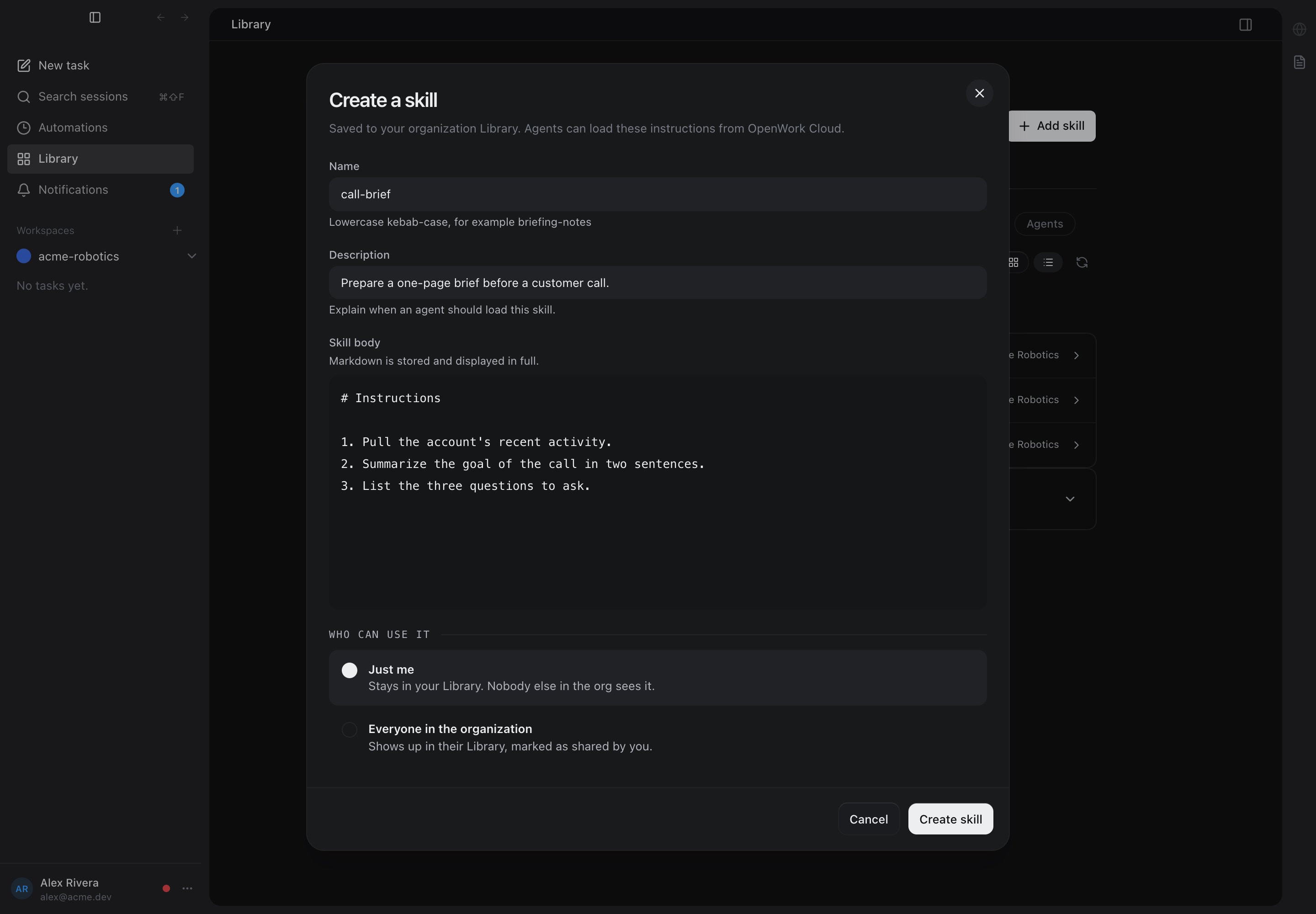This screenshot has height=914, width=1316.
Task: Open Search sessions
Action: pyautogui.click(x=100, y=97)
